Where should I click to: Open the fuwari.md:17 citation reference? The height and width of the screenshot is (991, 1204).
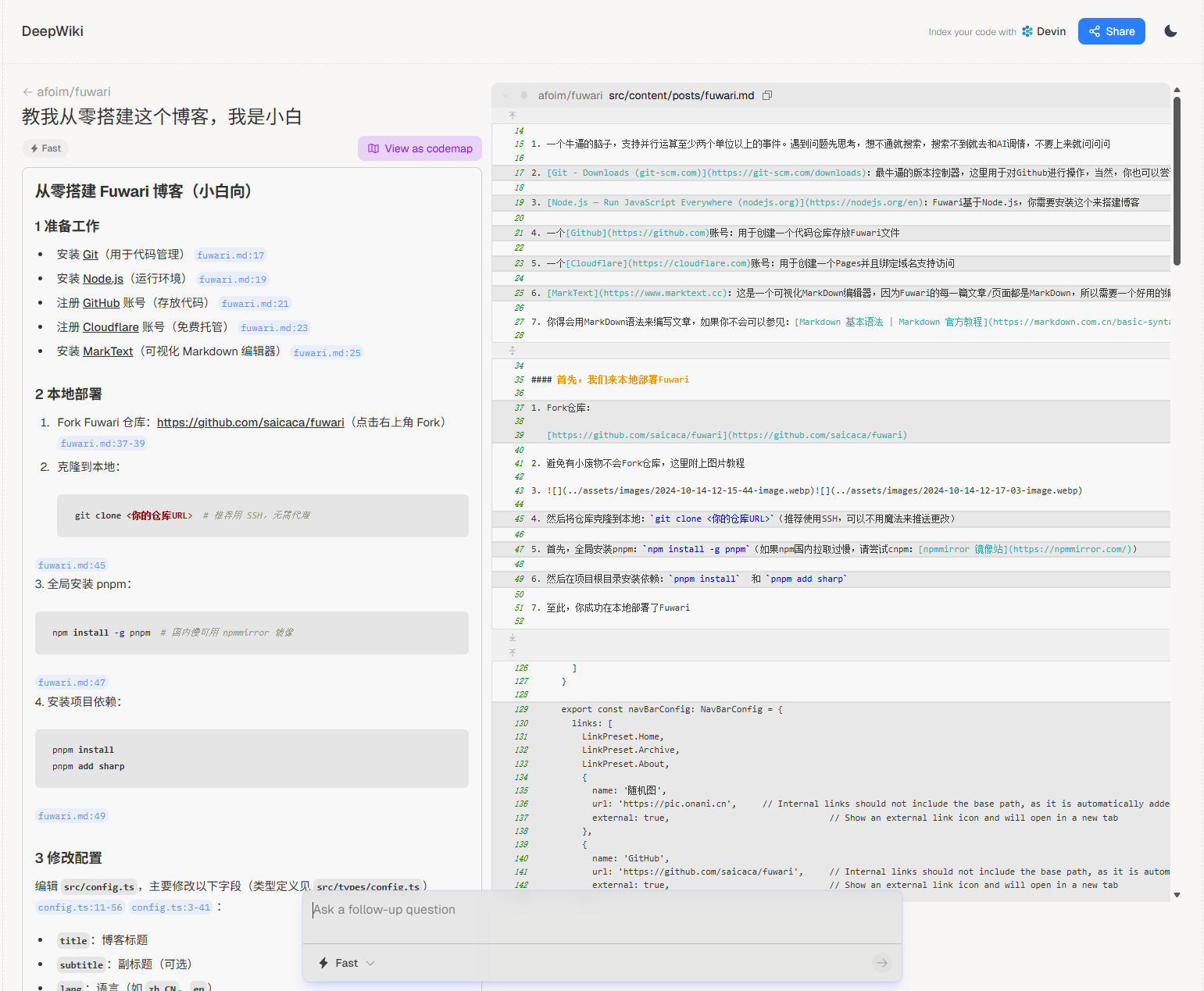pyautogui.click(x=230, y=255)
